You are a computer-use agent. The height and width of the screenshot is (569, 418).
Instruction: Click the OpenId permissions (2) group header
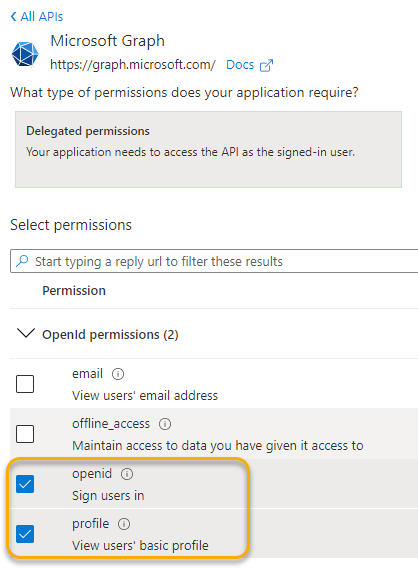[x=110, y=335]
